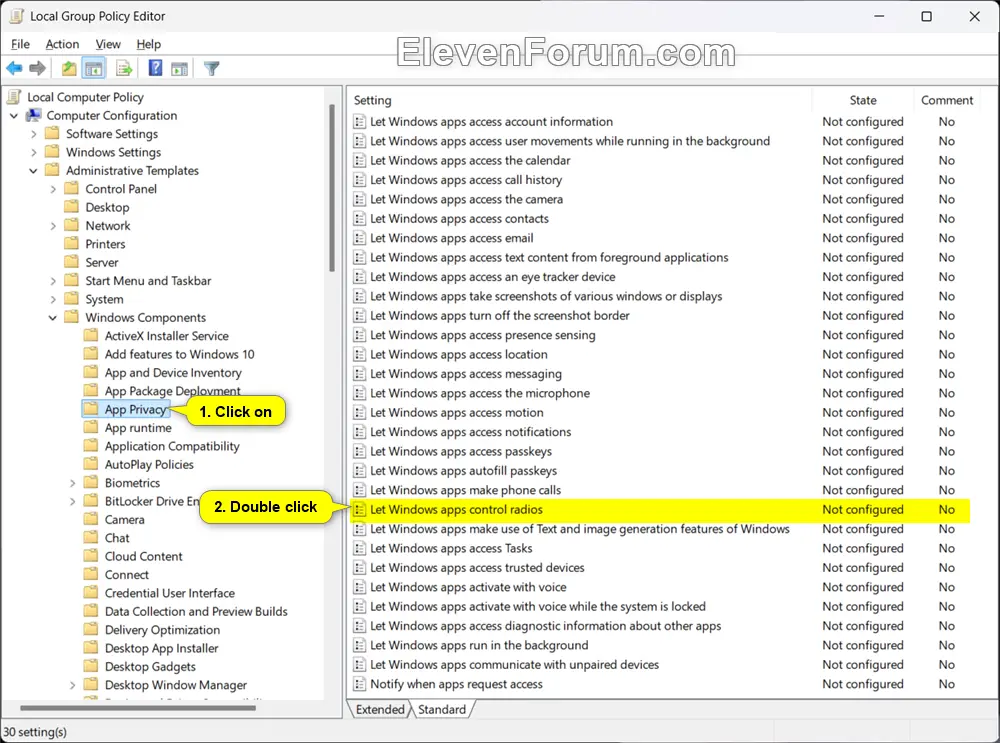This screenshot has width=1000, height=743.
Task: Click policy icon beside 'access the microphone'
Action: (360, 393)
